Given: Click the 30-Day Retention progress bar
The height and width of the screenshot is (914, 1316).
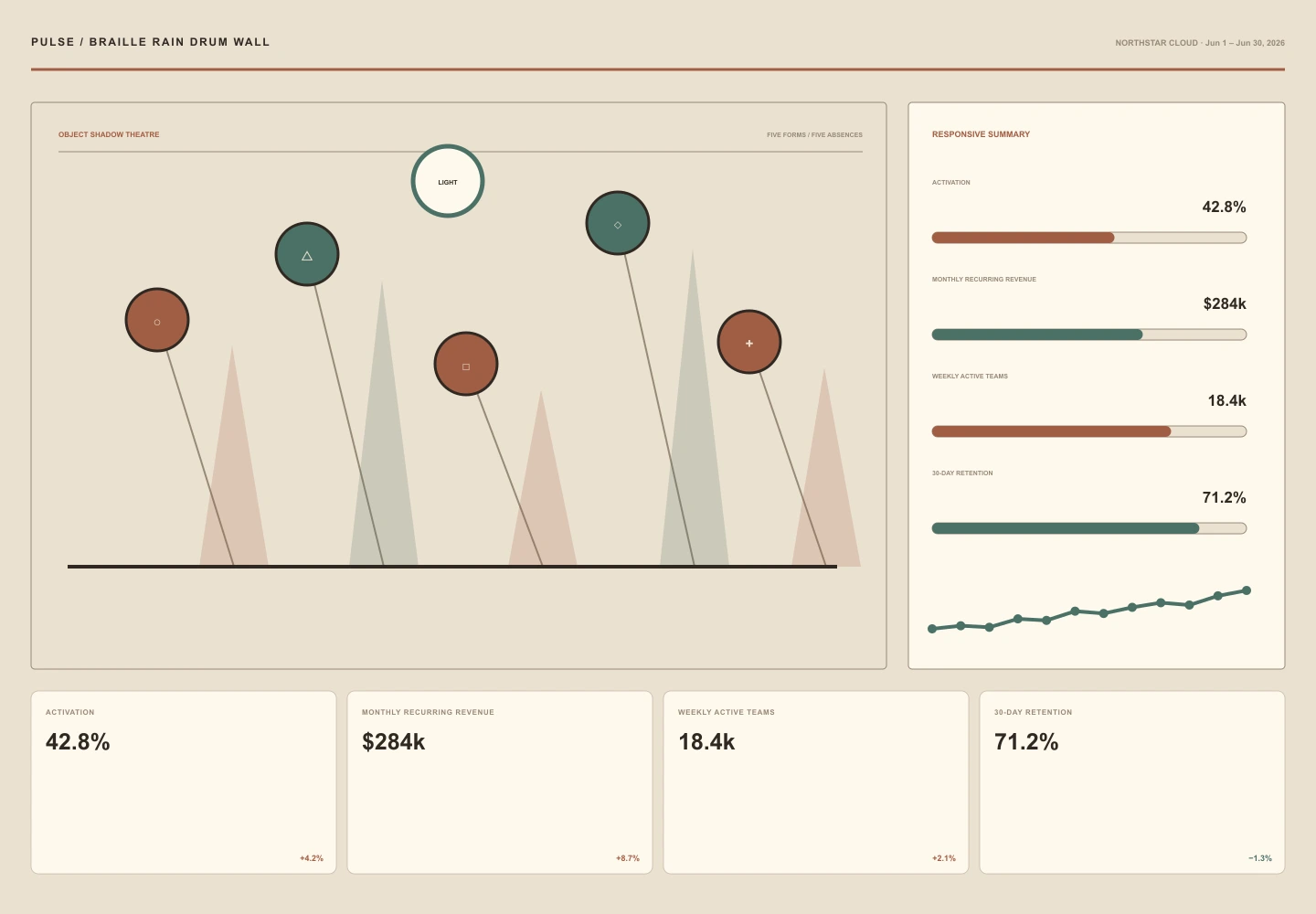Looking at the screenshot, I should click(x=1089, y=528).
